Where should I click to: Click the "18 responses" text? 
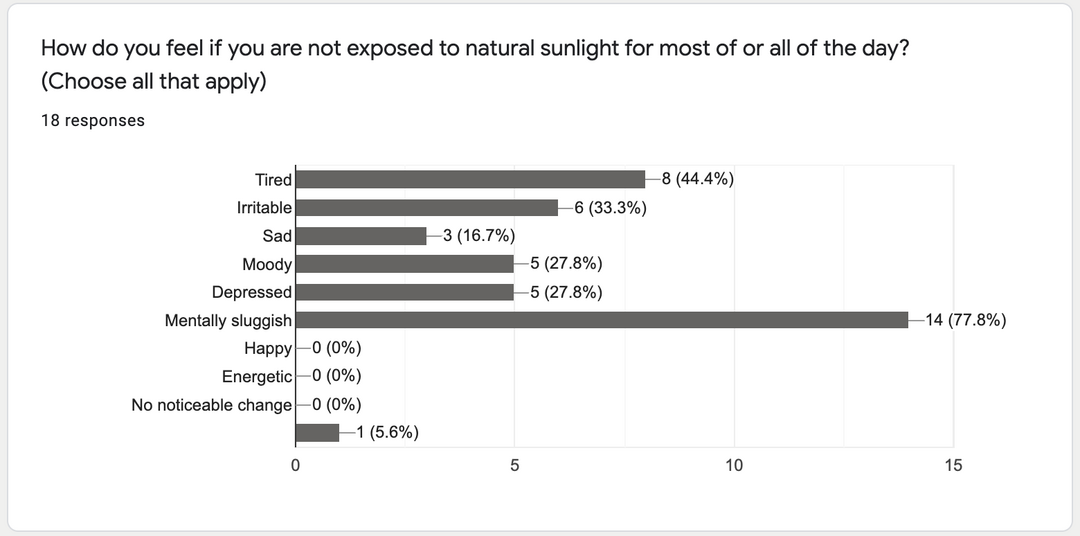(x=92, y=121)
